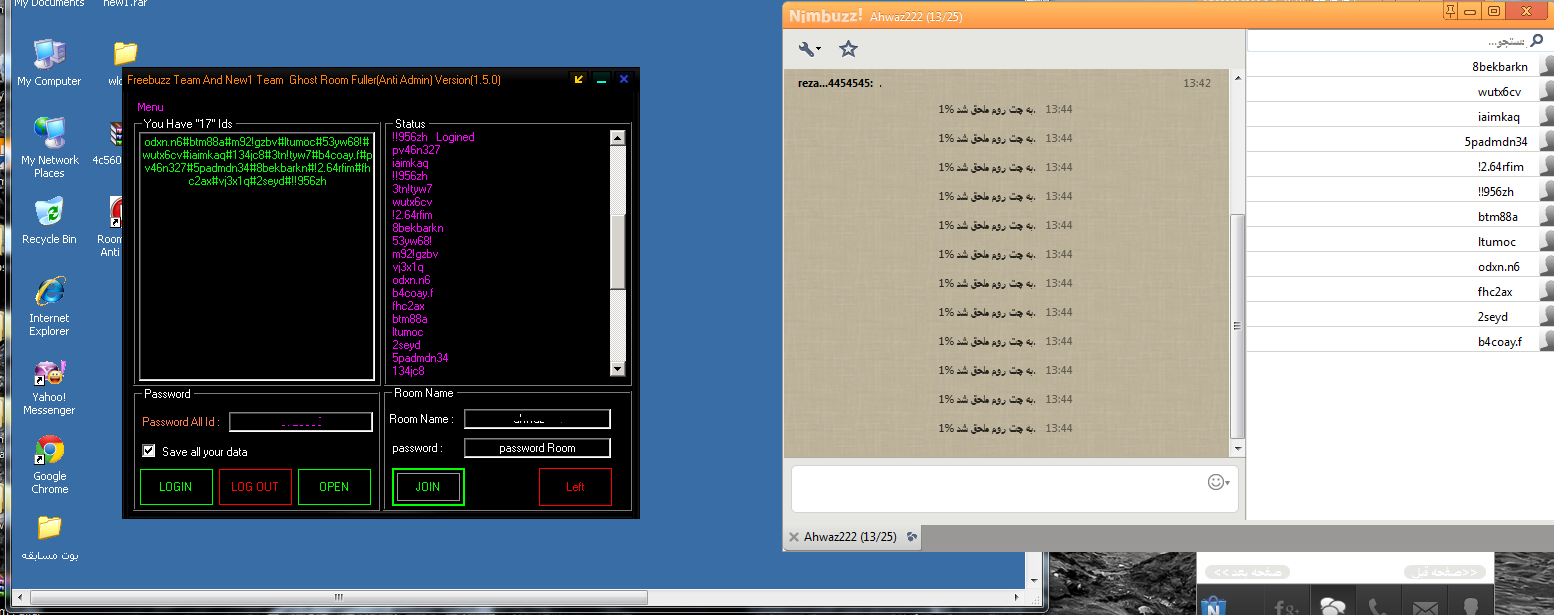The width and height of the screenshot is (1554, 615).
Task: Select contact odxn.n6 in Nimbuzz list
Action: pyautogui.click(x=1400, y=267)
